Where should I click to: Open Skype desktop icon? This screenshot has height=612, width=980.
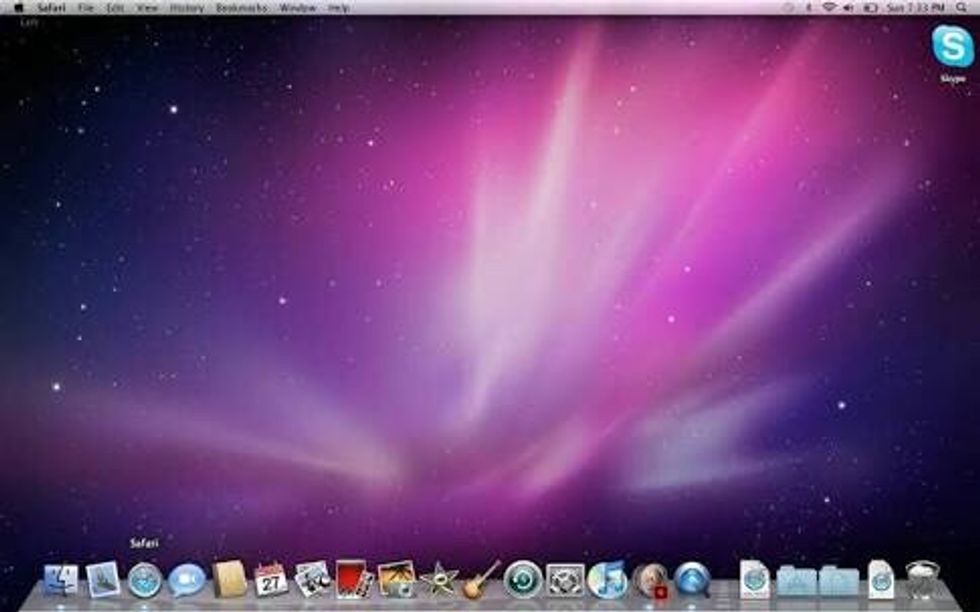click(952, 50)
